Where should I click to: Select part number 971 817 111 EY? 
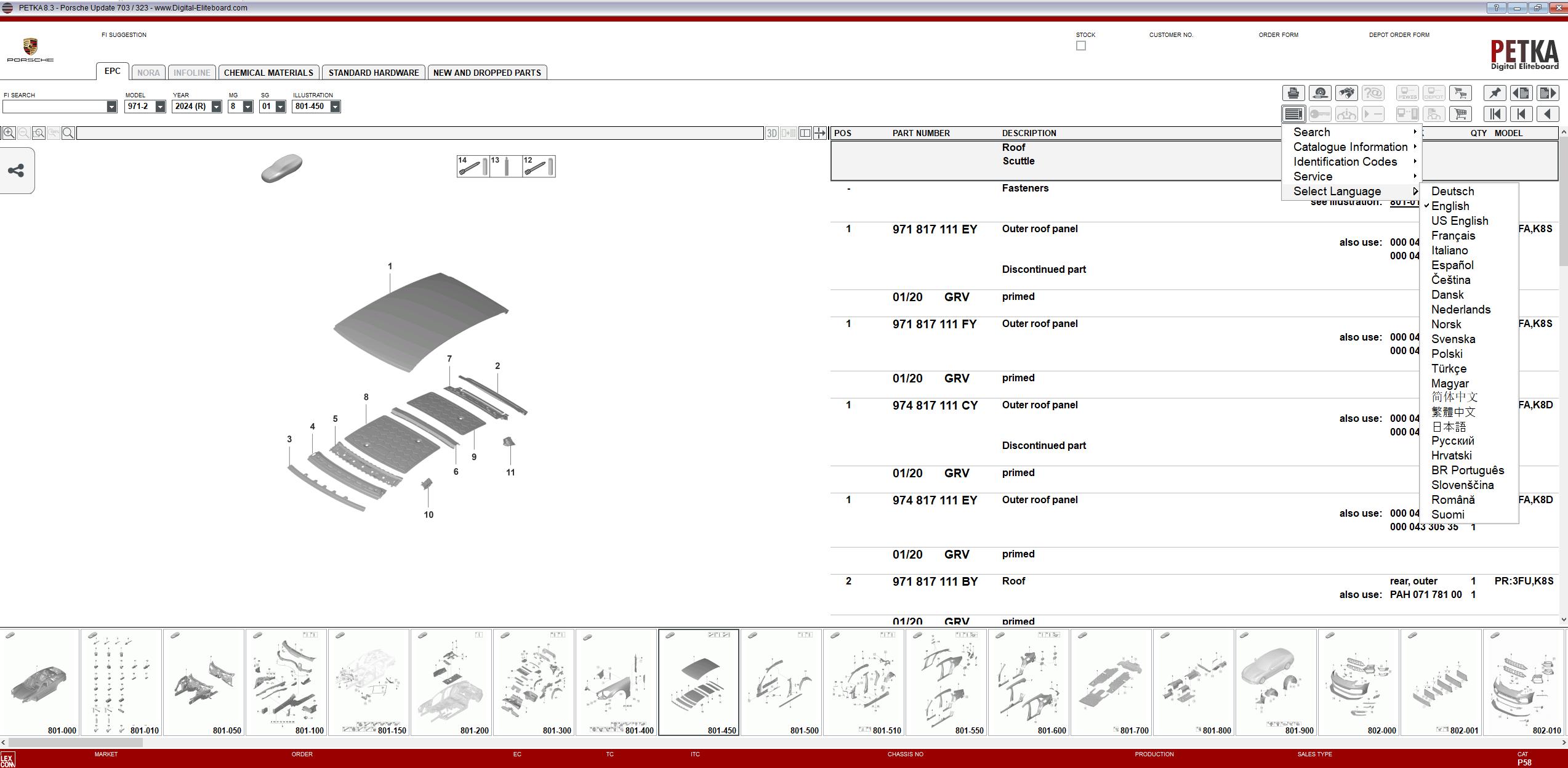point(935,228)
